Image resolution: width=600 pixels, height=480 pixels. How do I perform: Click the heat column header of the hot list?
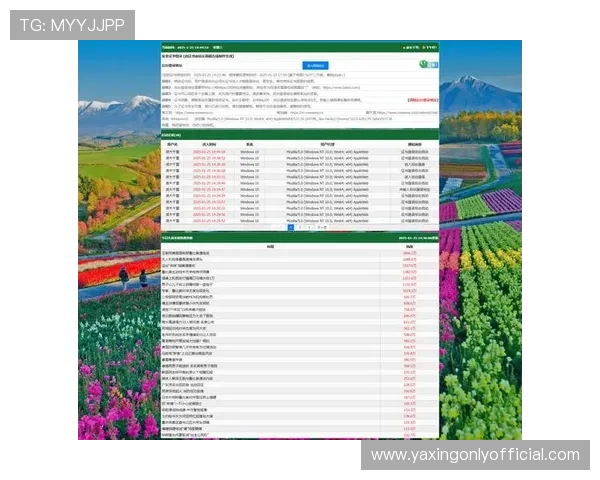click(409, 246)
